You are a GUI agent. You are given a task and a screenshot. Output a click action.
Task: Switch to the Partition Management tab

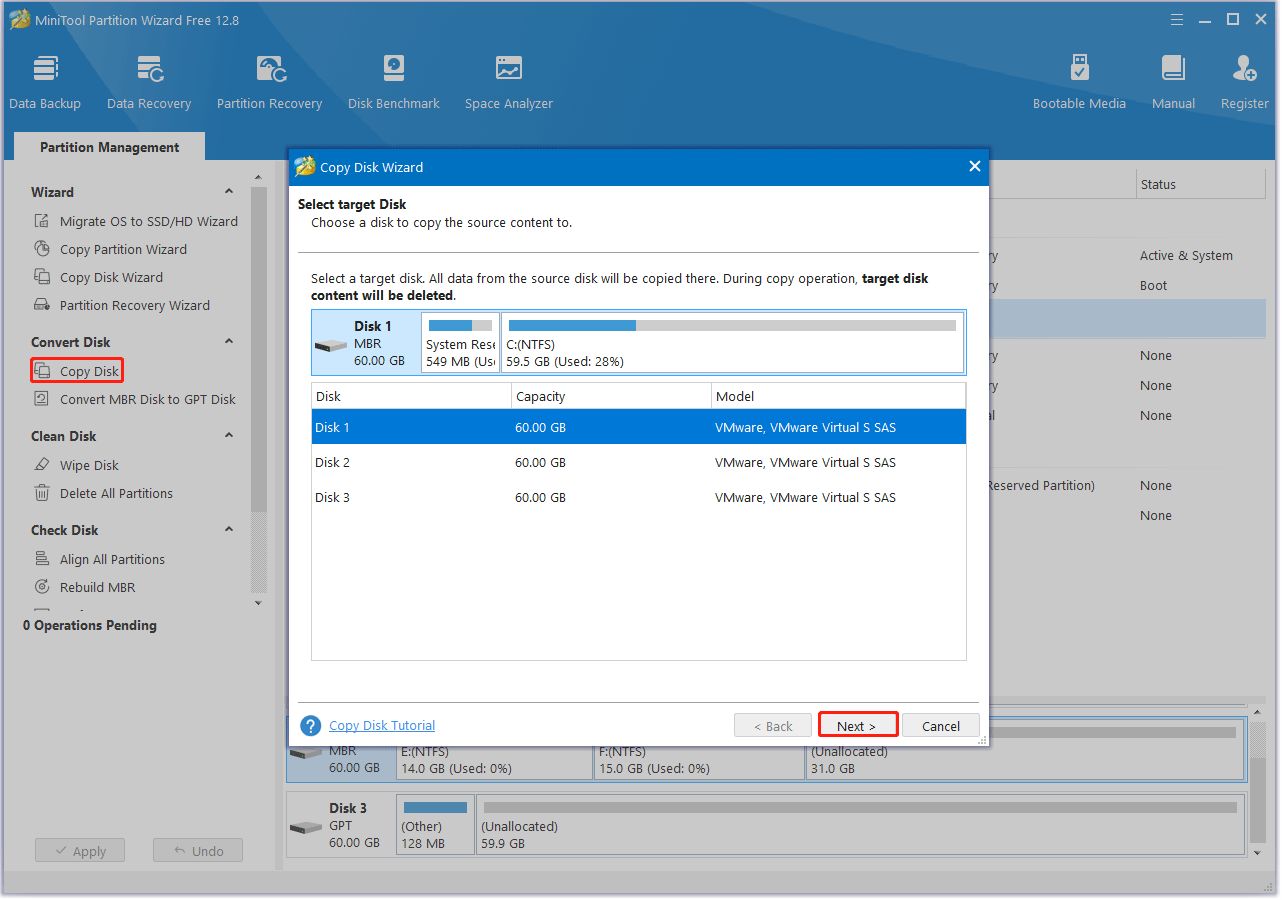pyautogui.click(x=110, y=147)
